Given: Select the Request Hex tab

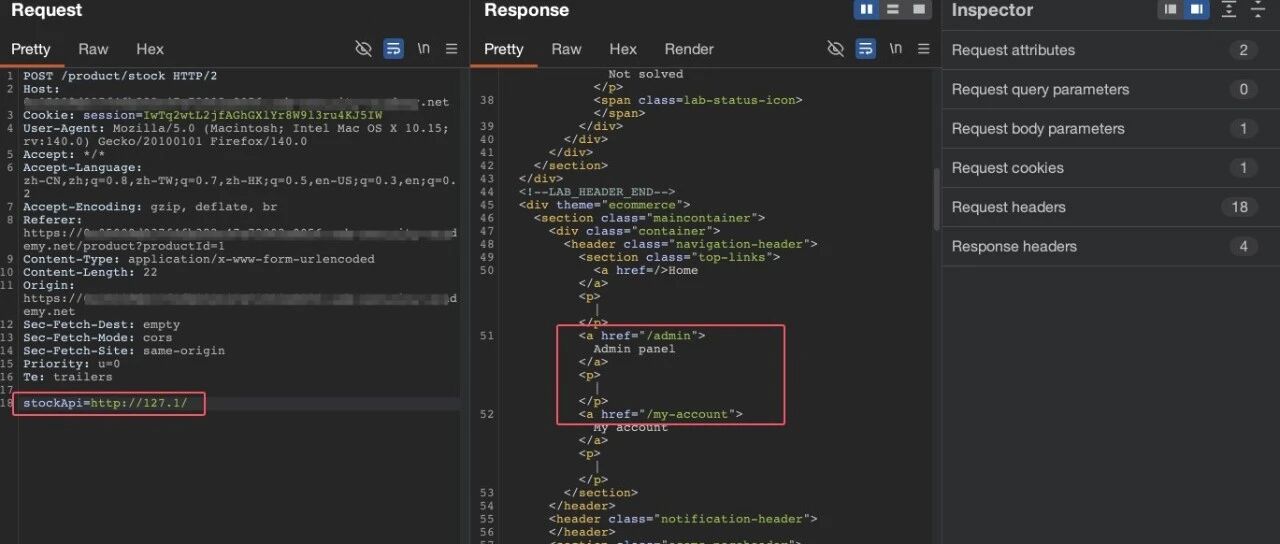Looking at the screenshot, I should point(150,49).
